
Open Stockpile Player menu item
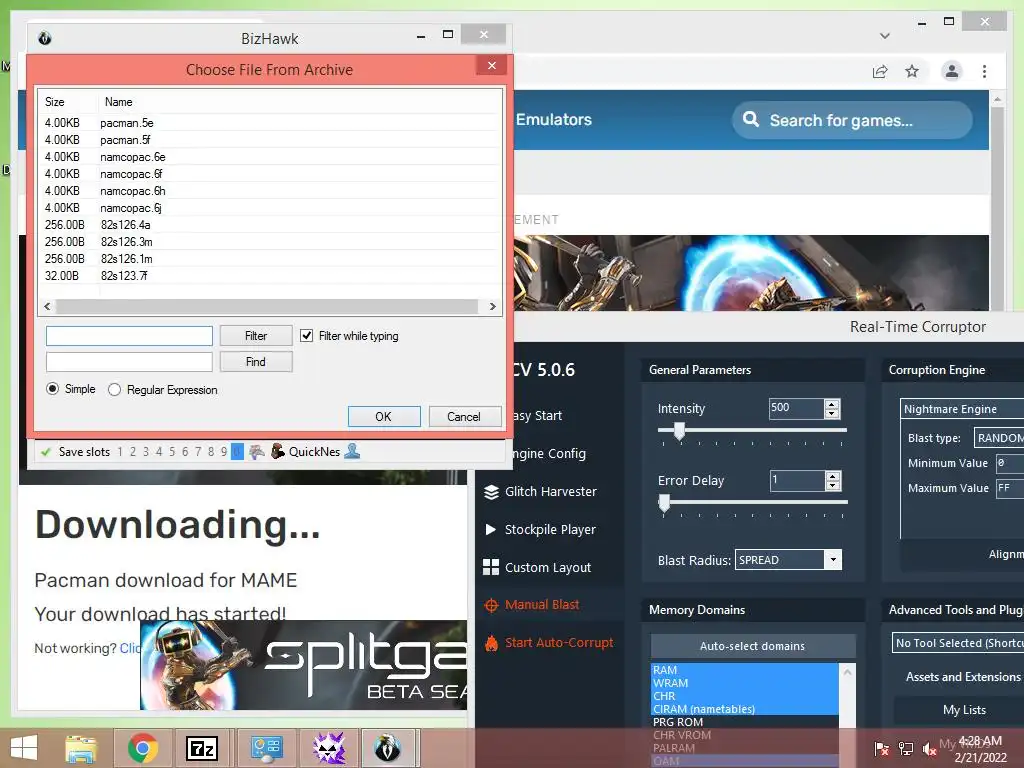550,529
